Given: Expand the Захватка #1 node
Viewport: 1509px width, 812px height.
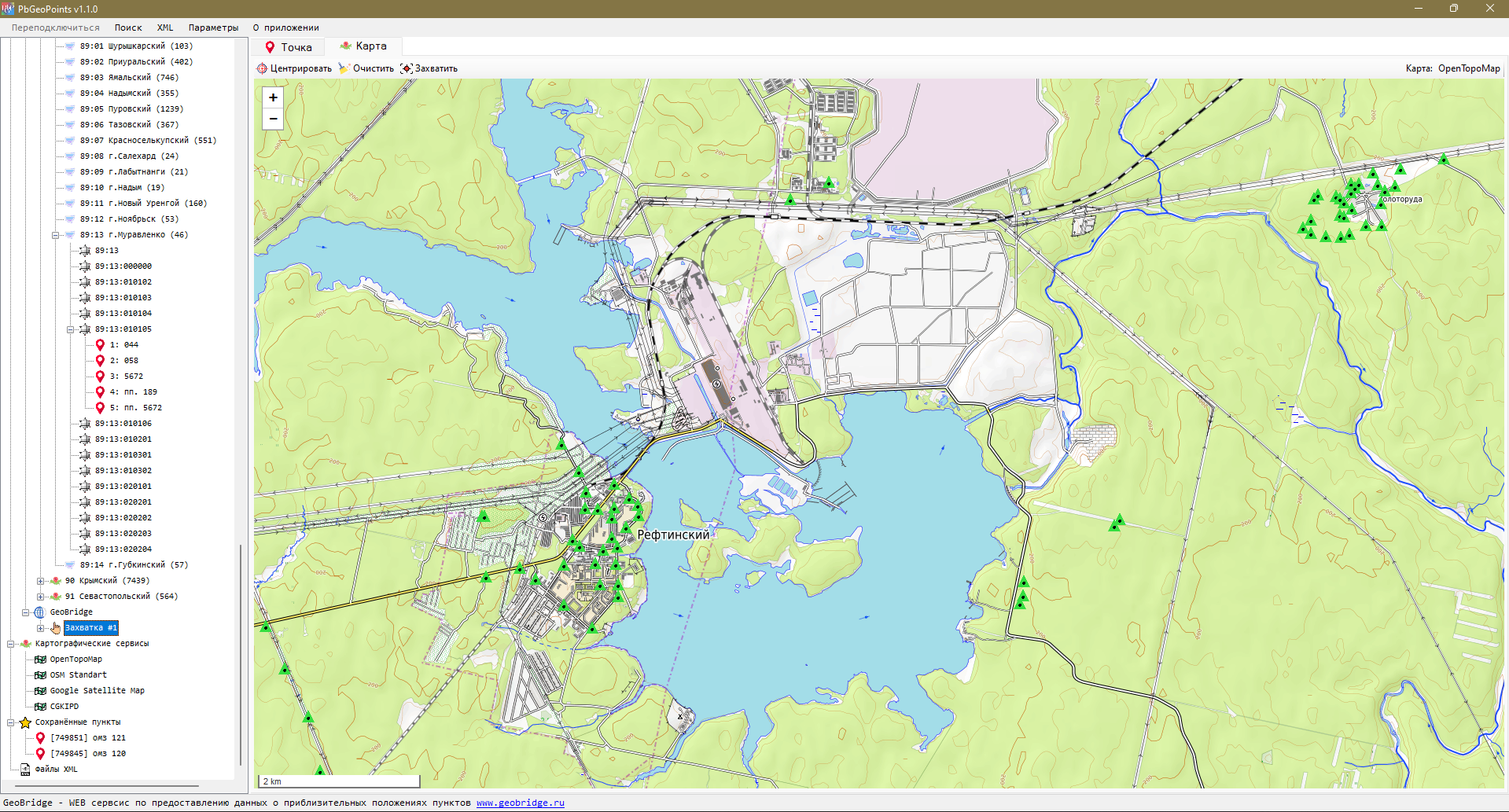Looking at the screenshot, I should 40,628.
